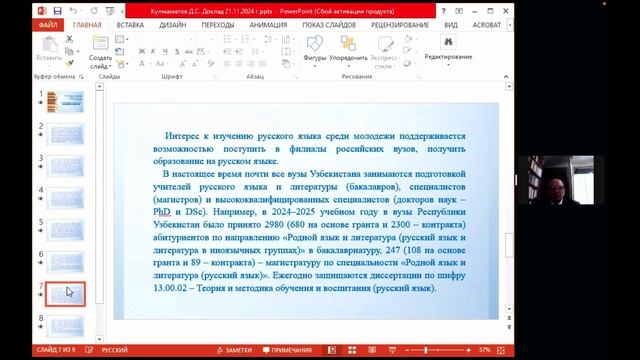Click the scroll-up arrow of thumbnail pane

(100, 87)
